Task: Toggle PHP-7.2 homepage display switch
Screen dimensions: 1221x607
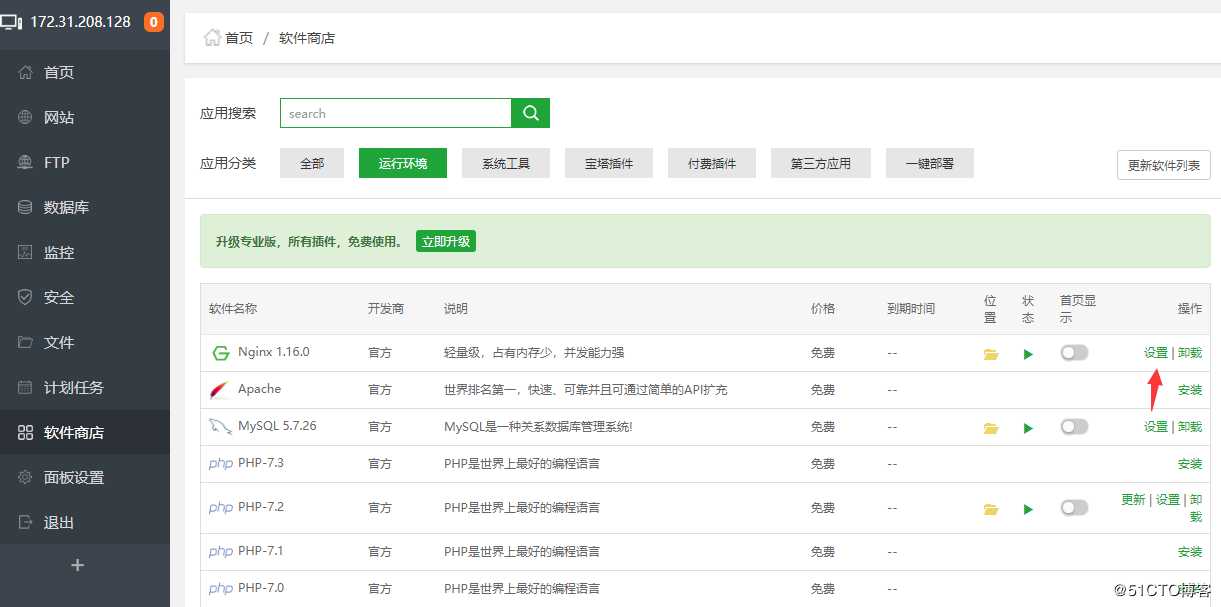Action: (x=1074, y=508)
